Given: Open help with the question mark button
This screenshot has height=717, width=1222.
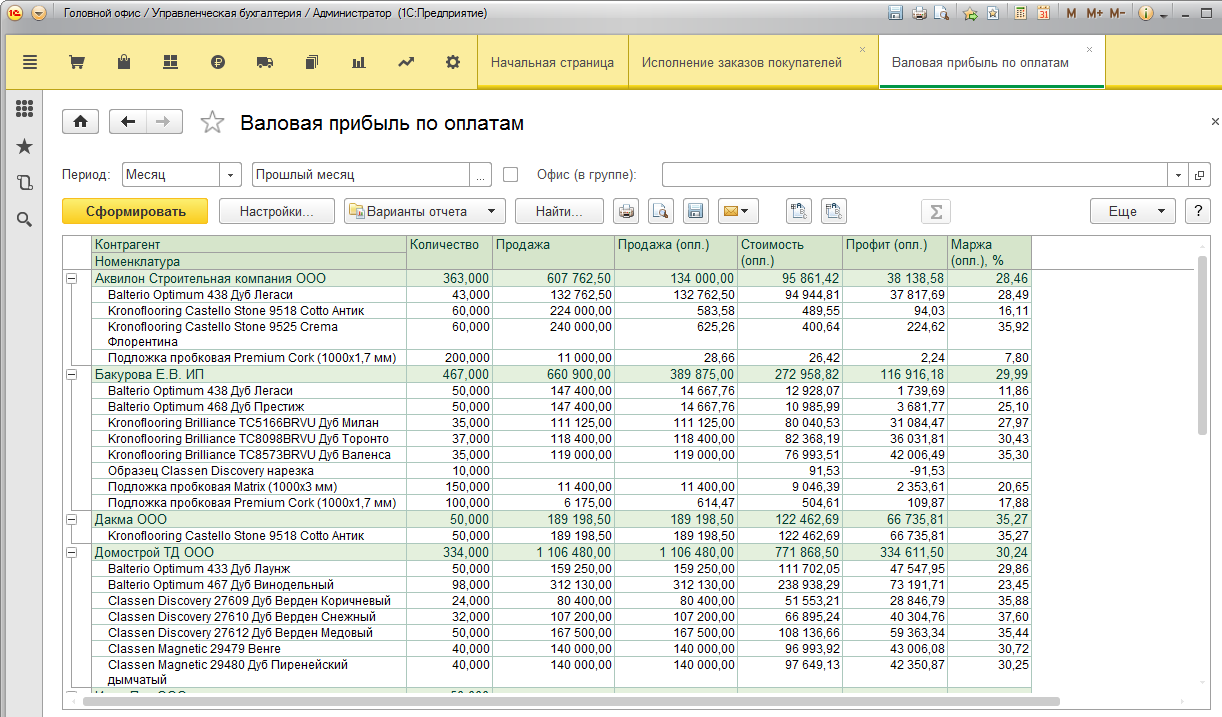Looking at the screenshot, I should (x=1197, y=211).
